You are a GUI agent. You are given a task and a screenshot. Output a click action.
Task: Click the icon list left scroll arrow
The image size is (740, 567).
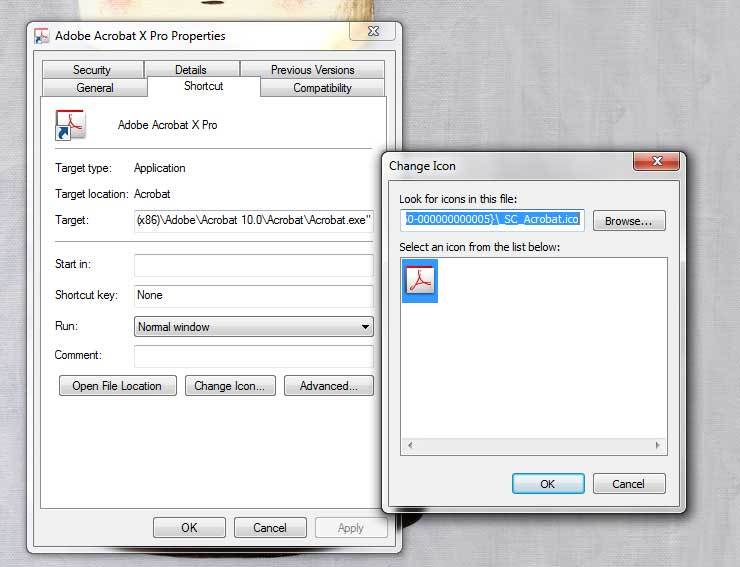(x=410, y=445)
